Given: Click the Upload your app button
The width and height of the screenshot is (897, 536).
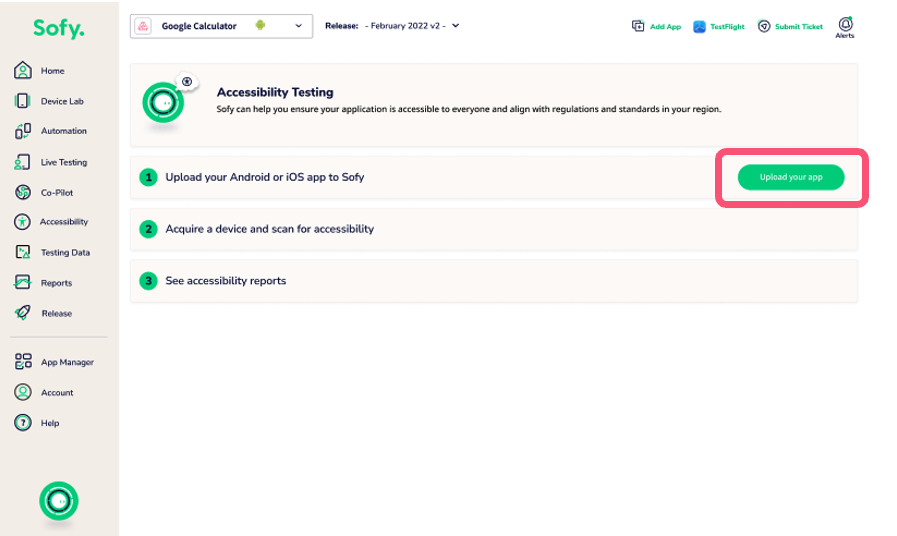Looking at the screenshot, I should pos(791,177).
